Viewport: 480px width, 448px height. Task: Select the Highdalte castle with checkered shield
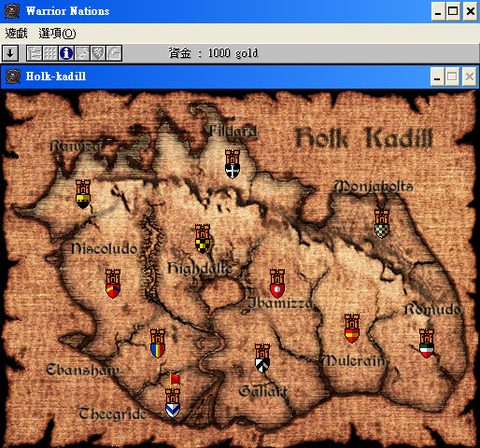[x=203, y=239]
